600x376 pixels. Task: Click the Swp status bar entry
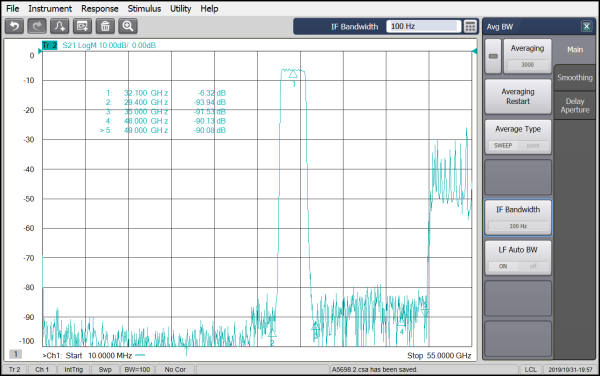(105, 369)
